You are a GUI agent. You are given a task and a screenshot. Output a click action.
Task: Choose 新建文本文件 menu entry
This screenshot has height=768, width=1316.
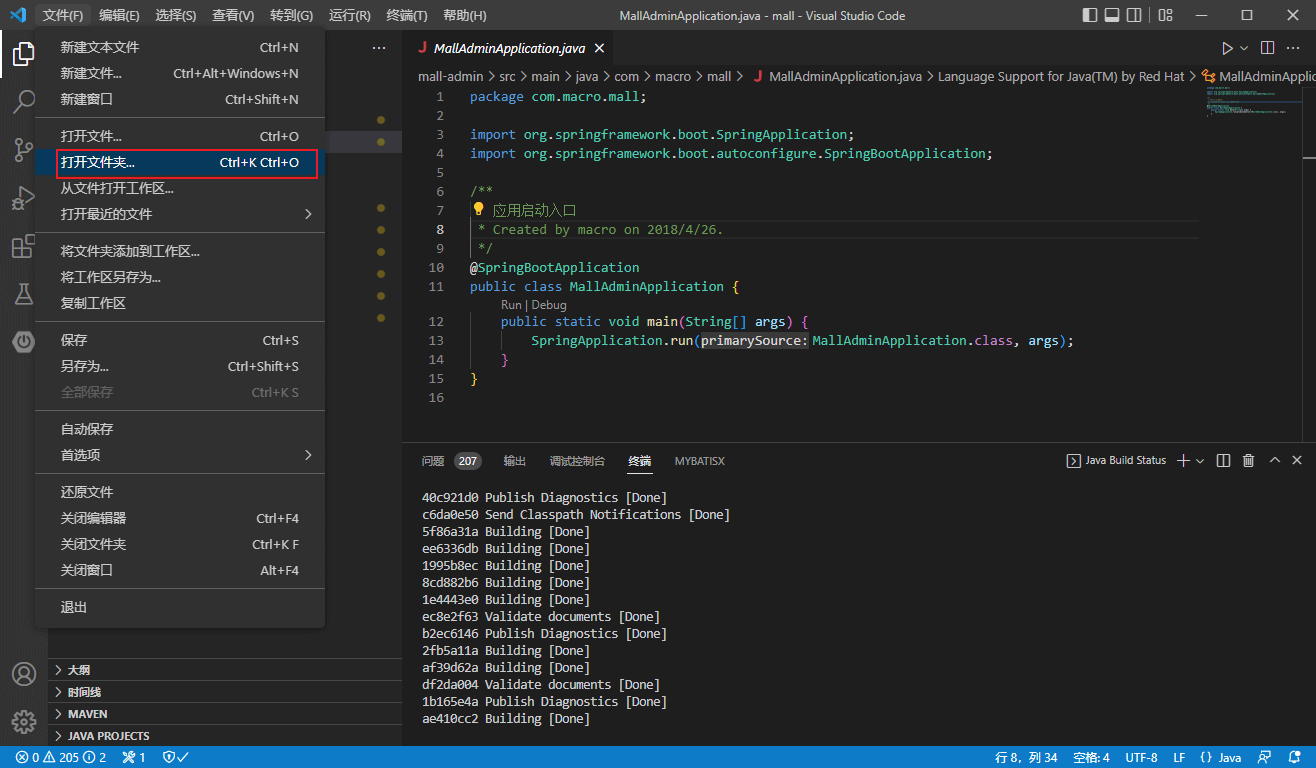click(180, 47)
